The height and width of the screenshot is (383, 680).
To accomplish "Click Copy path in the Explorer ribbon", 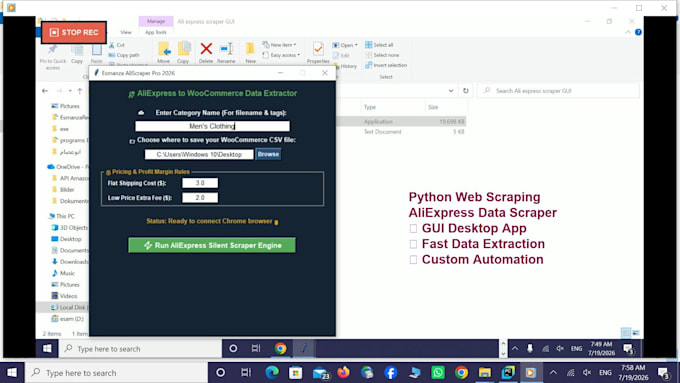I will (124, 55).
